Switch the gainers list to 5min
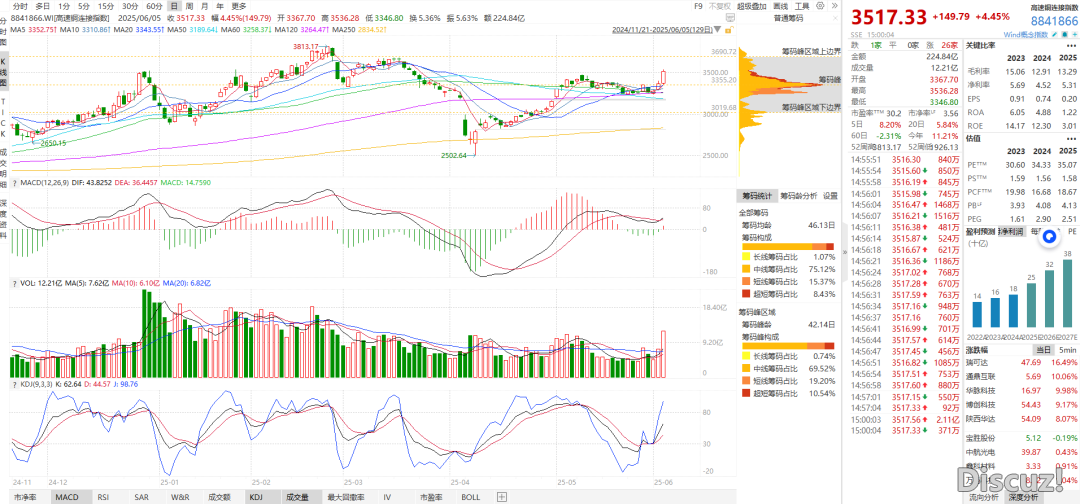Viewport: 1080px width, 504px height. (1068, 350)
